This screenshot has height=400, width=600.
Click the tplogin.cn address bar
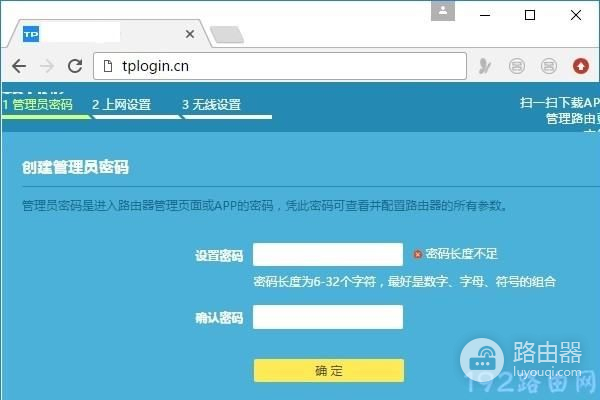pyautogui.click(x=280, y=66)
